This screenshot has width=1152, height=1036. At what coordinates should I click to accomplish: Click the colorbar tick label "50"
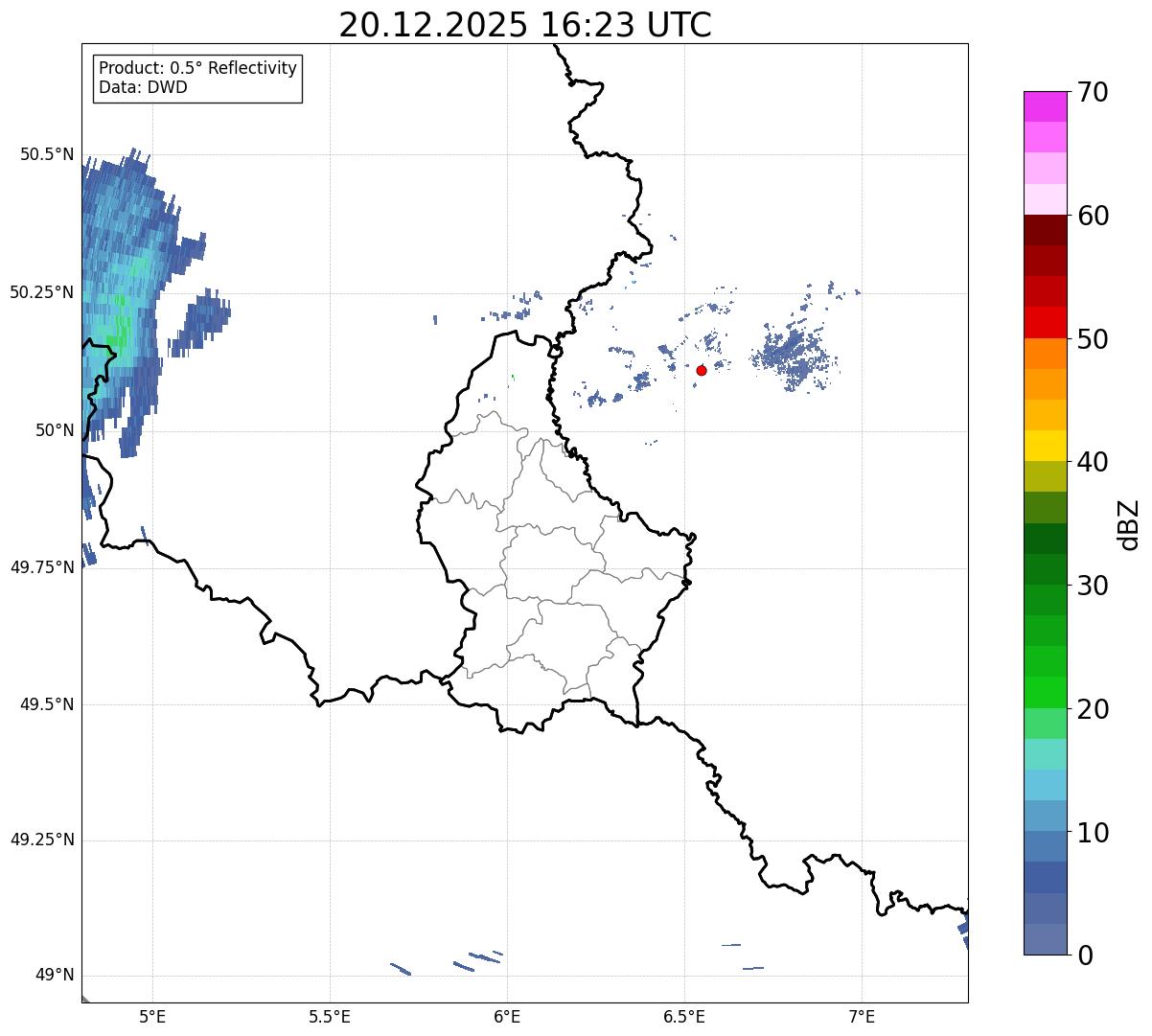click(1093, 339)
